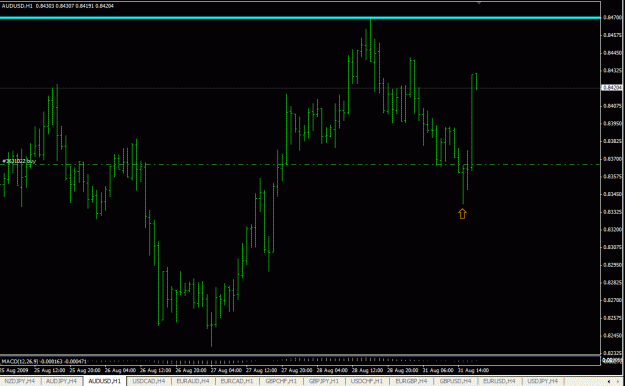Click the 0.83950 price scale label

[612, 123]
